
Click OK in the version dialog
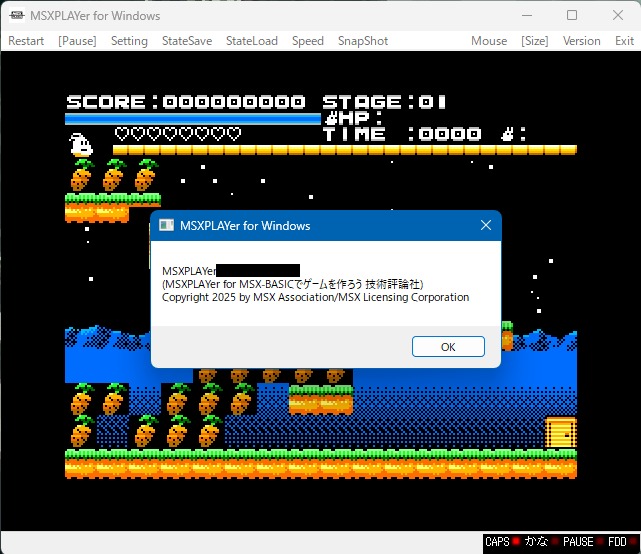pos(448,347)
